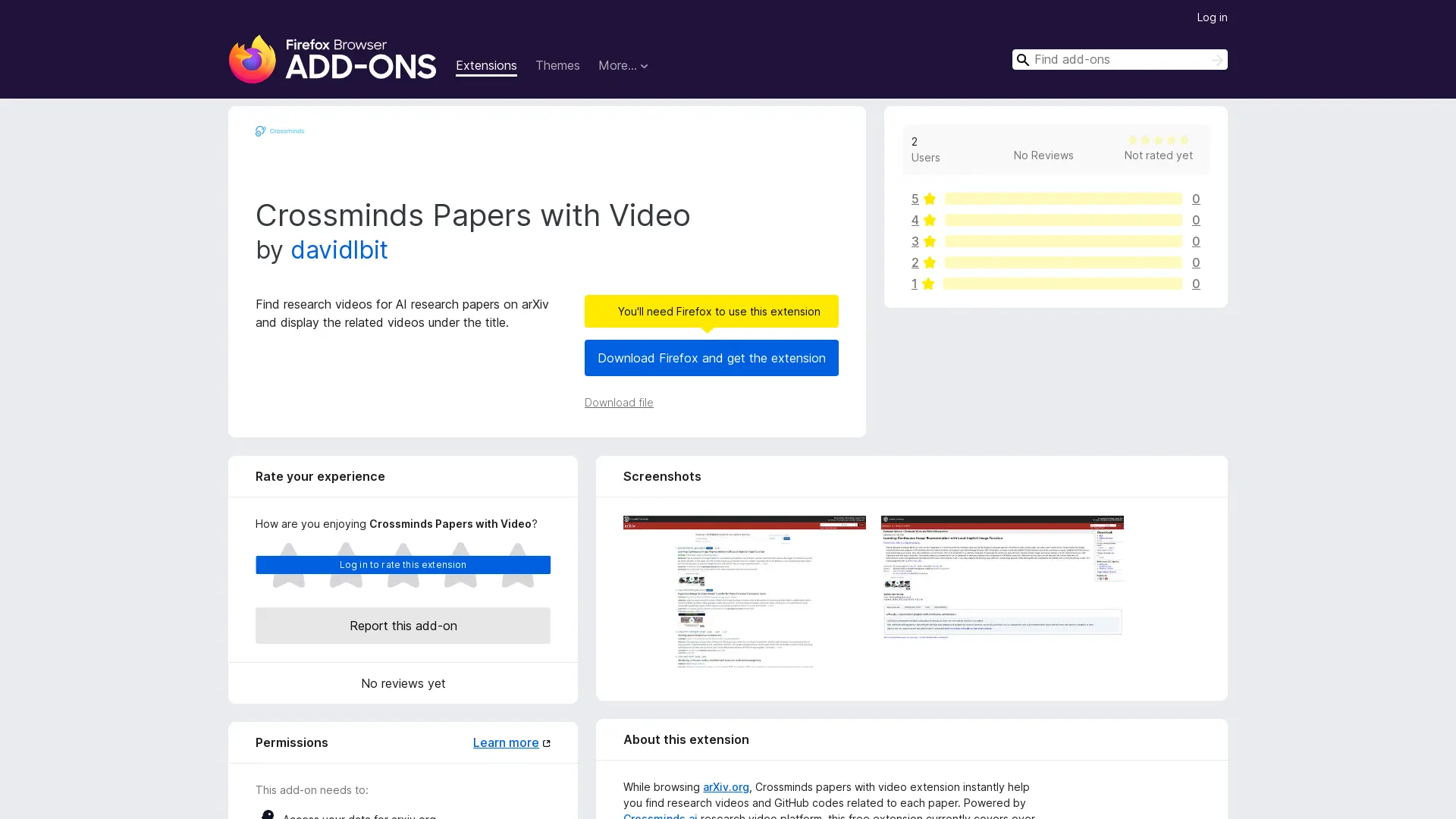Image resolution: width=1456 pixels, height=819 pixels.
Task: Click the Firefox Browser Add-ons logo
Action: tap(332, 59)
